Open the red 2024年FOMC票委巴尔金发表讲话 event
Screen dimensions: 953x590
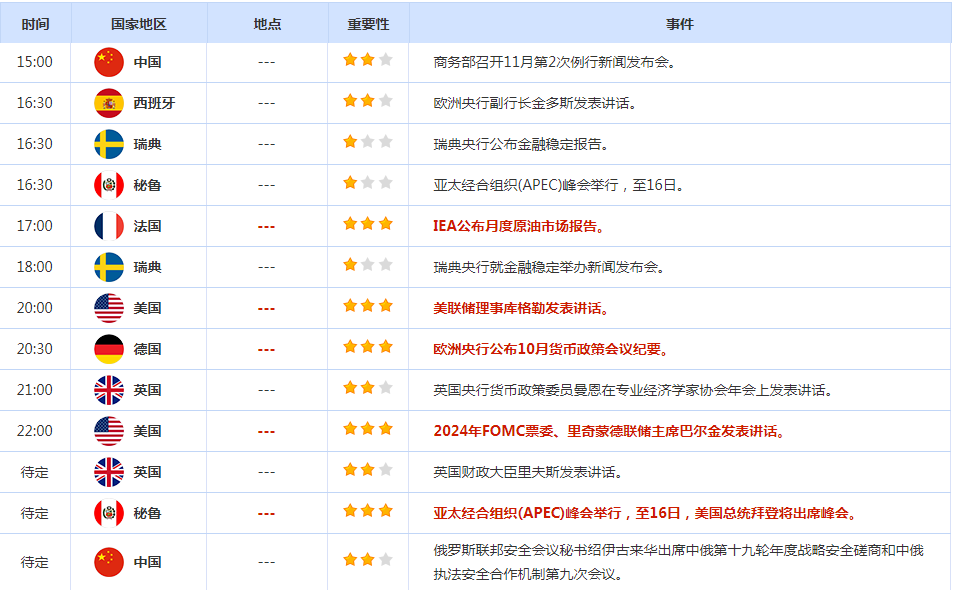click(610, 431)
